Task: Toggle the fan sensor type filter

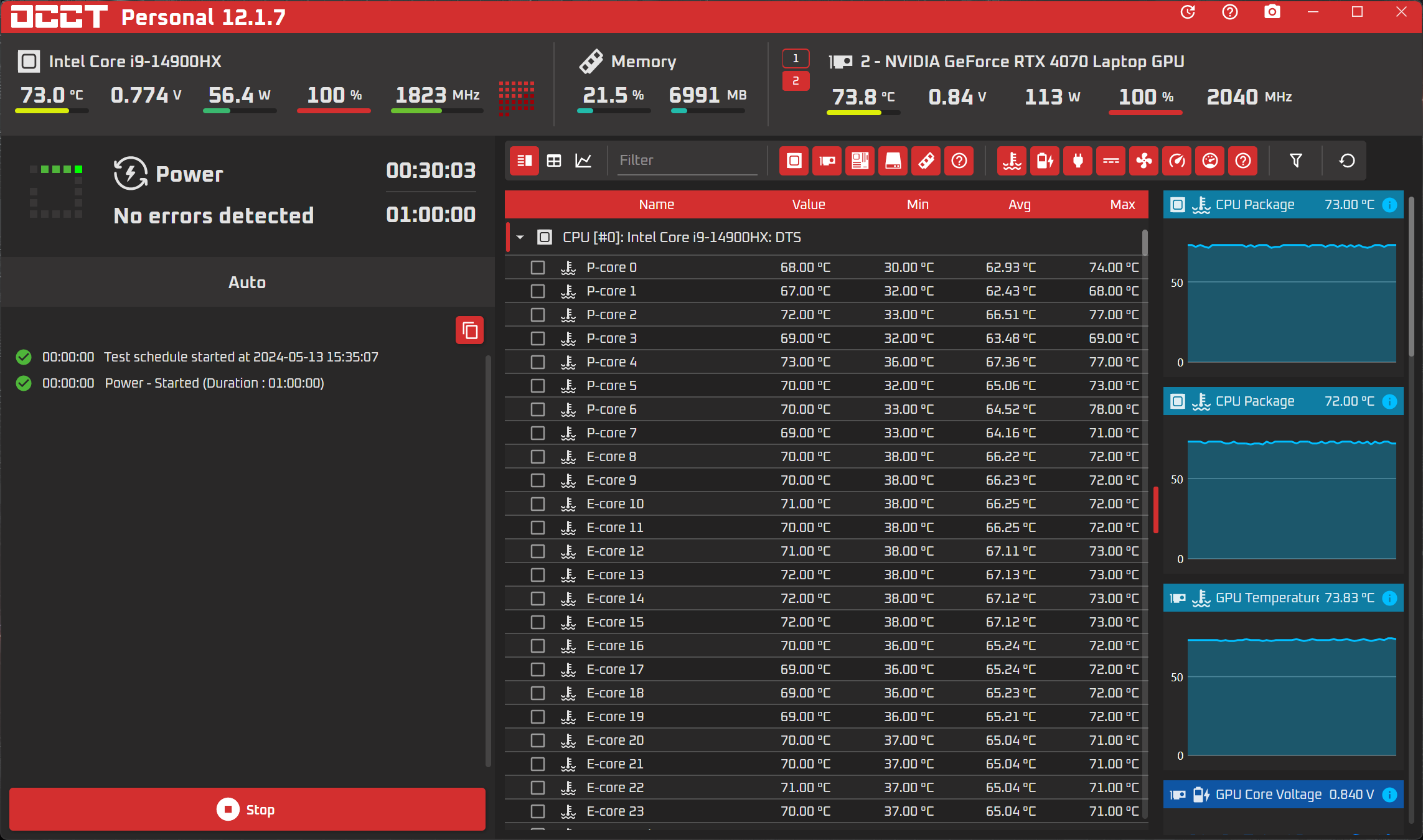Action: 1144,161
